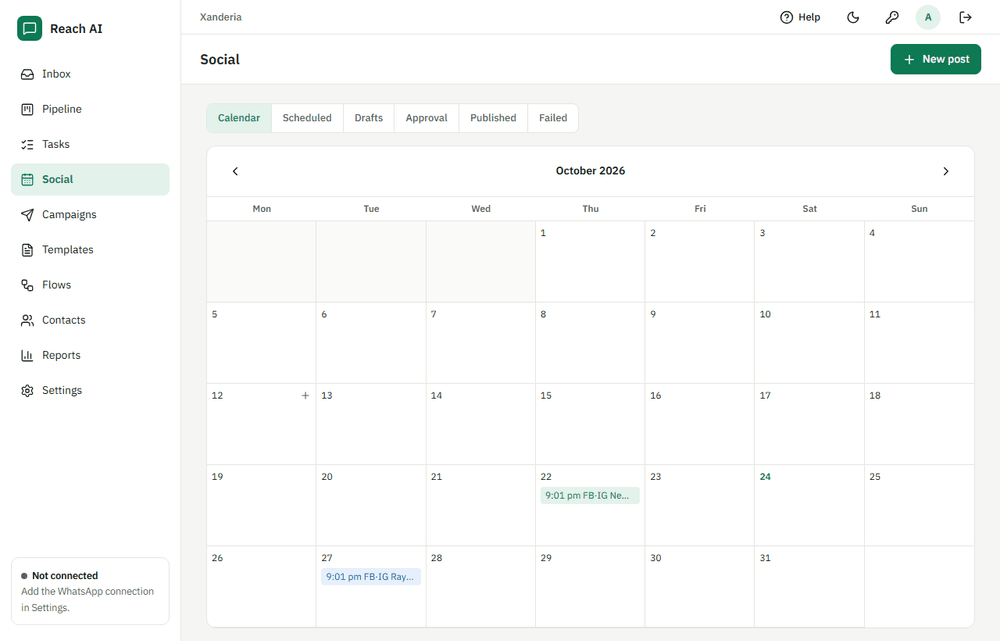1000x641 pixels.
Task: Add a post with plus on day 12
Action: pos(305,395)
